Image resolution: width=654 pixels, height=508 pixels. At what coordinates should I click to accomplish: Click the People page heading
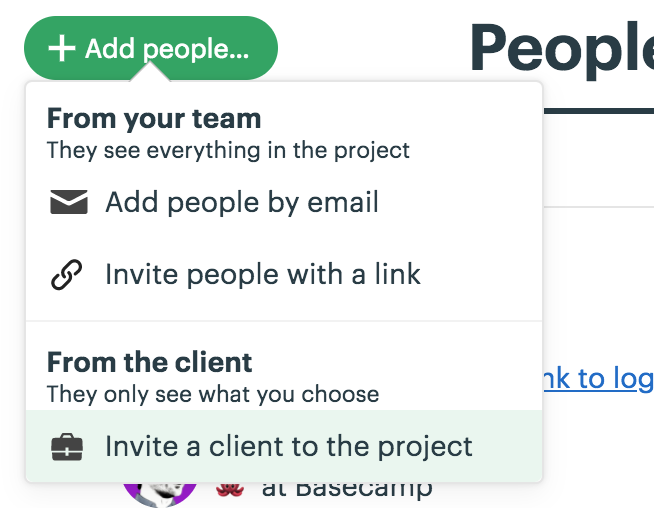[x=562, y=49]
